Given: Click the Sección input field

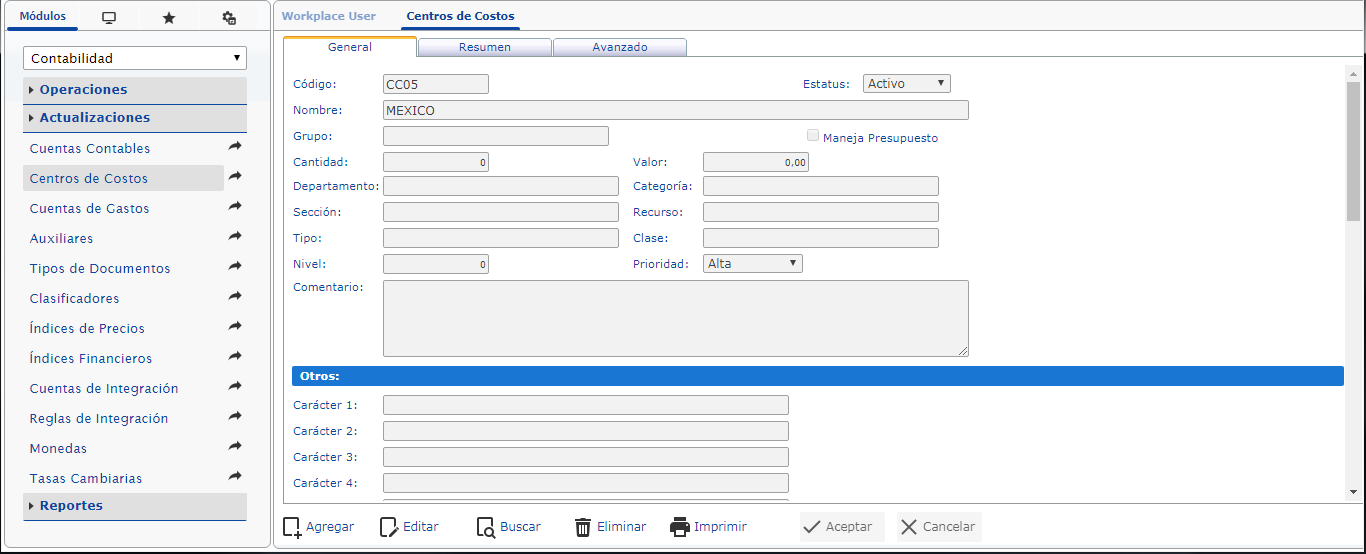Looking at the screenshot, I should 501,212.
